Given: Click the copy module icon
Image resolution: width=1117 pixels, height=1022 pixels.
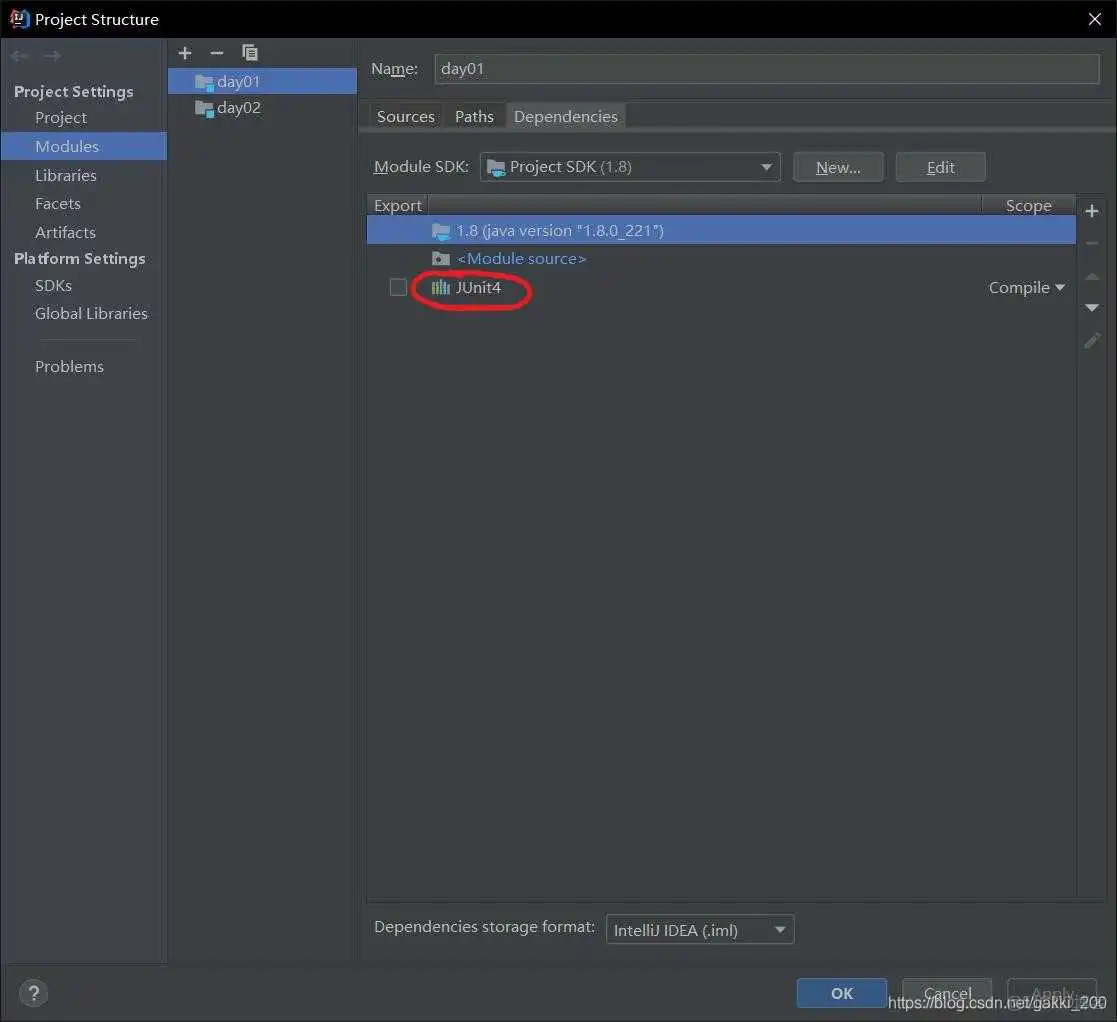Looking at the screenshot, I should [249, 52].
